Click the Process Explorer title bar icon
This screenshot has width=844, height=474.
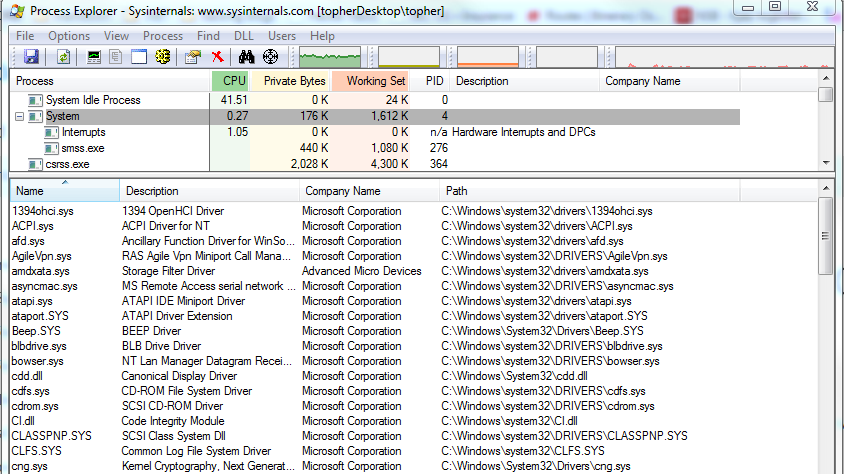[17, 10]
